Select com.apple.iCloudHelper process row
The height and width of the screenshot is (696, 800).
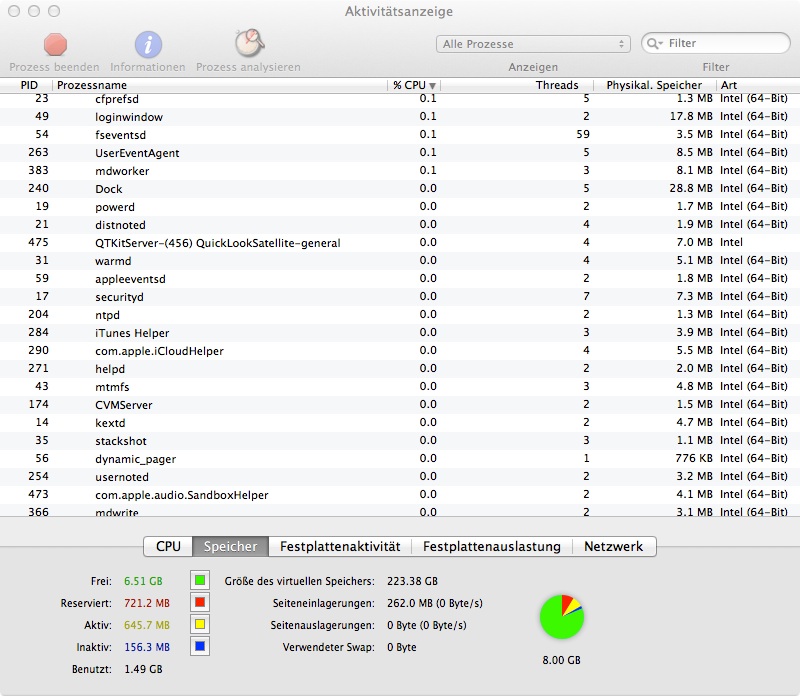tap(400, 351)
